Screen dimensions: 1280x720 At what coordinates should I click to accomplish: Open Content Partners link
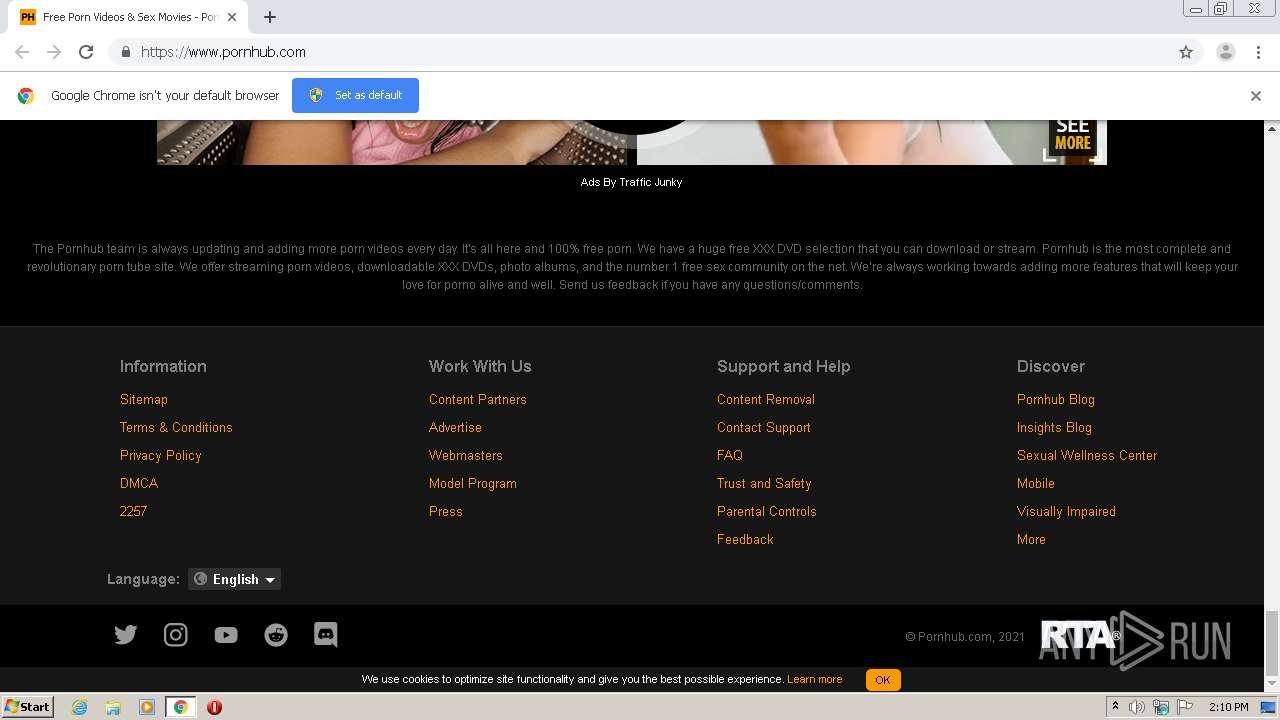(478, 399)
